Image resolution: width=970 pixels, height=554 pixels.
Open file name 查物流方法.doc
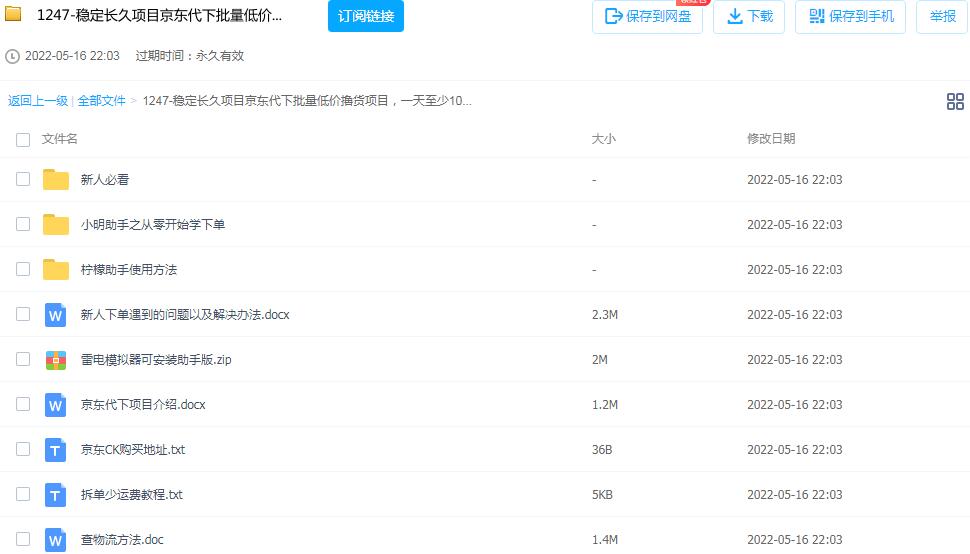click(x=122, y=540)
